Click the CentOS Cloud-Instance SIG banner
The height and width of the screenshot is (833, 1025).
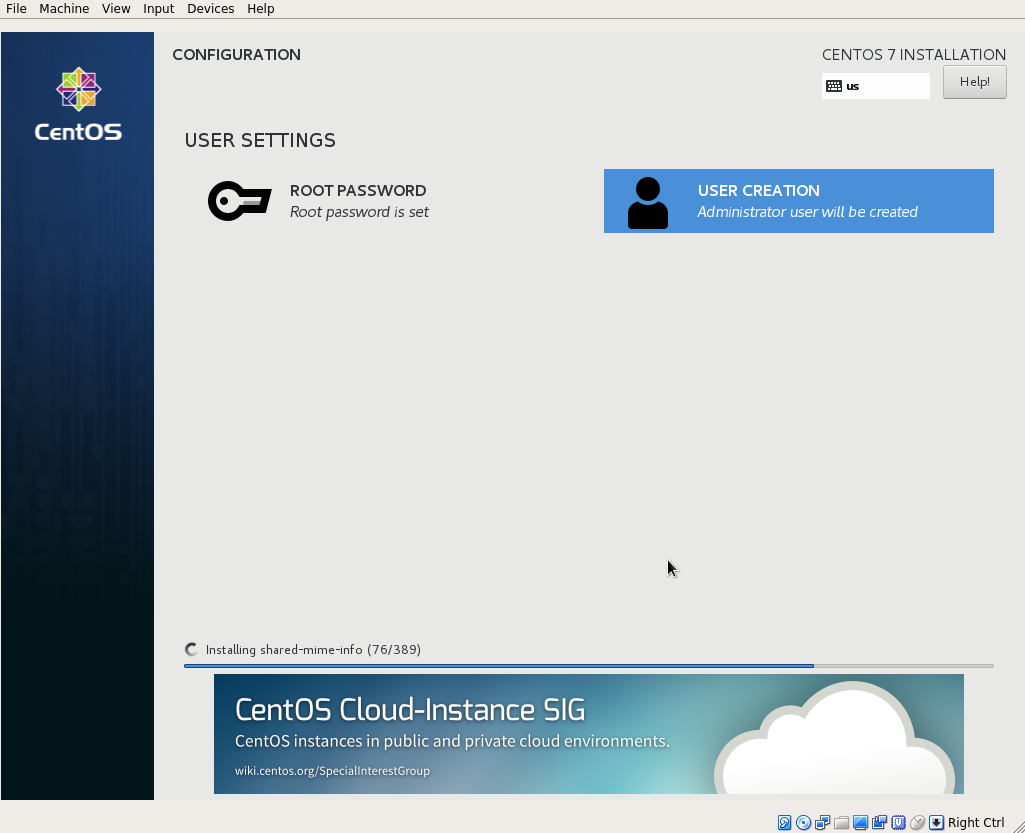(x=588, y=733)
